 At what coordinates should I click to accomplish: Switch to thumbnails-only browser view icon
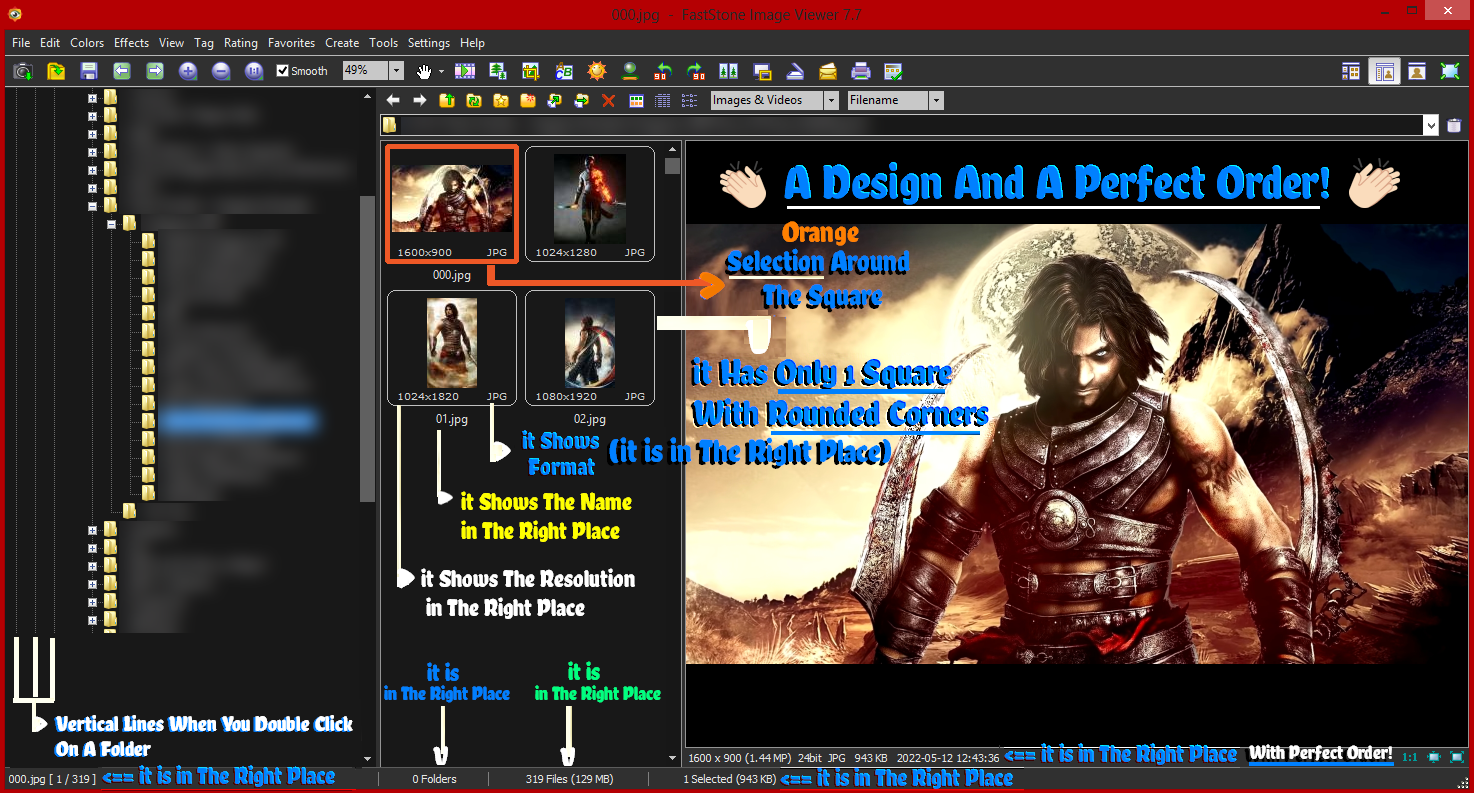tap(1351, 71)
